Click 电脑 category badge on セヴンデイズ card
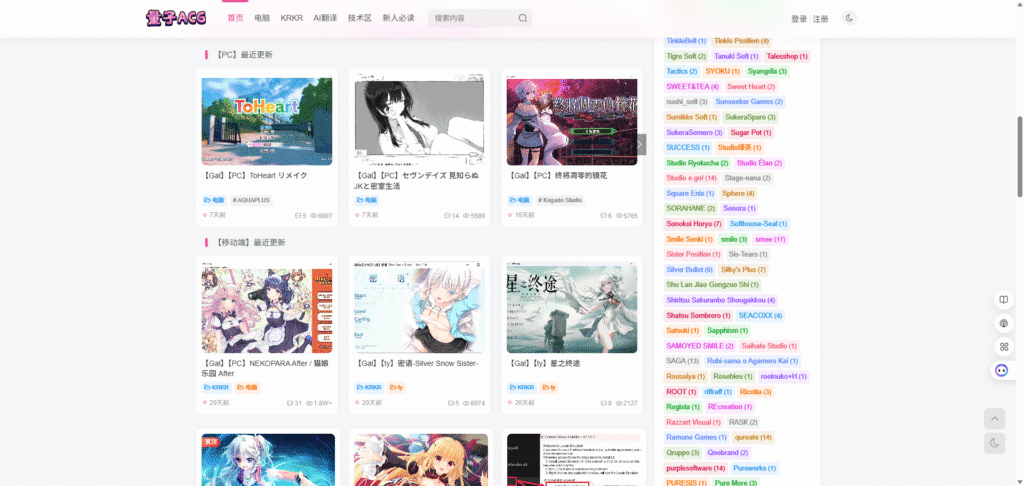The width and height of the screenshot is (1024, 486). coord(367,201)
